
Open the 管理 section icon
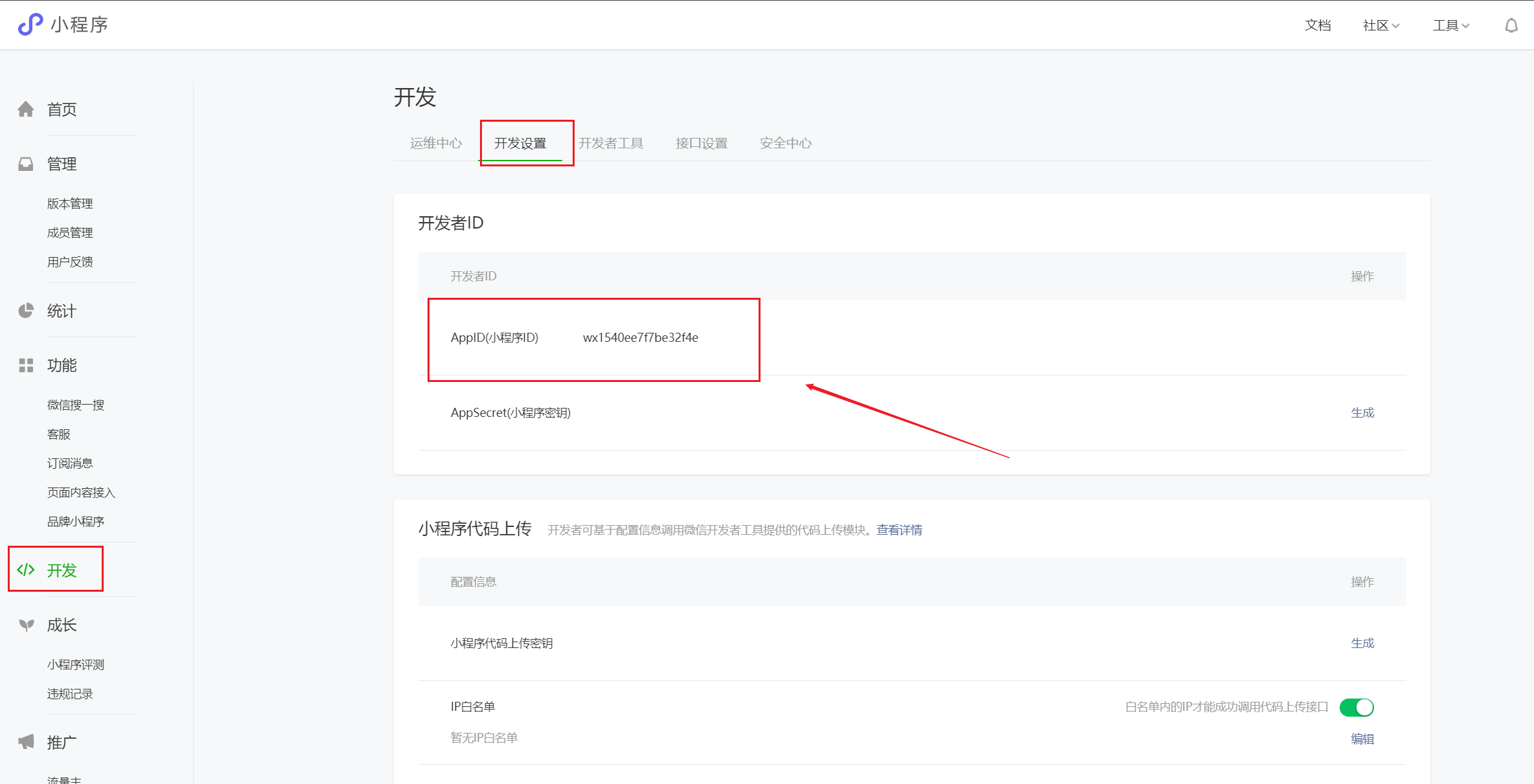tap(26, 164)
